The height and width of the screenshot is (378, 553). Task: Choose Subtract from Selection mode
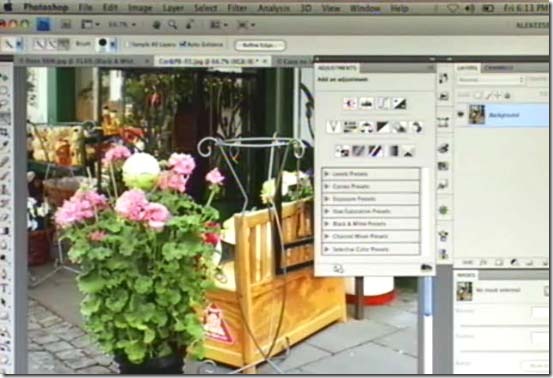click(63, 44)
